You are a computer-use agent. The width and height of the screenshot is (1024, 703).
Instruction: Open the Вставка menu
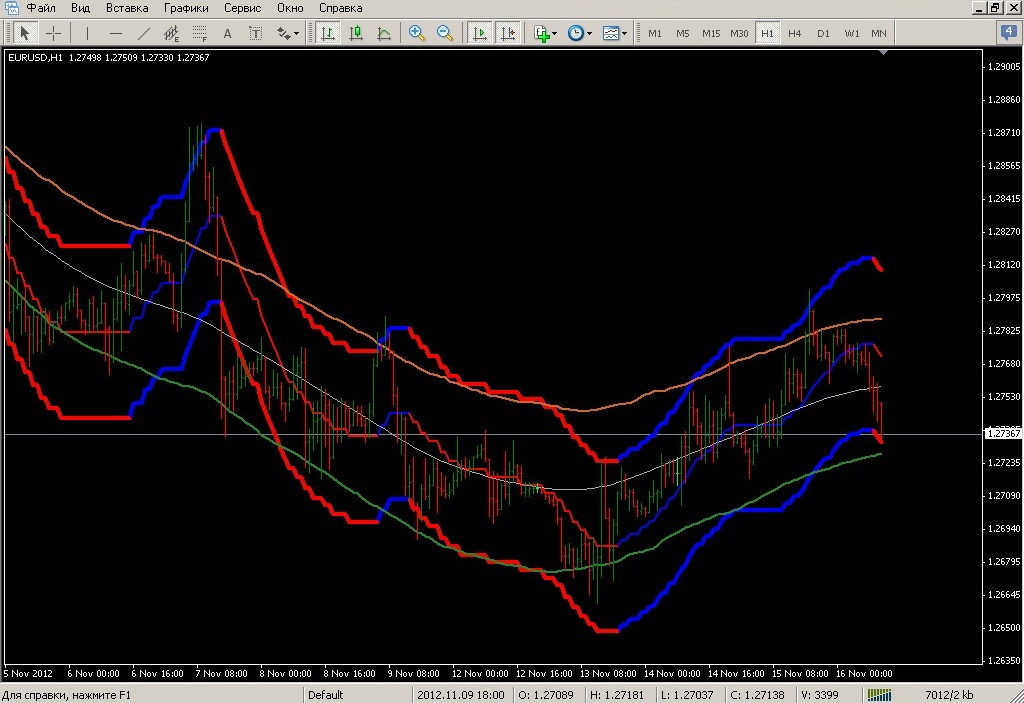pyautogui.click(x=127, y=8)
